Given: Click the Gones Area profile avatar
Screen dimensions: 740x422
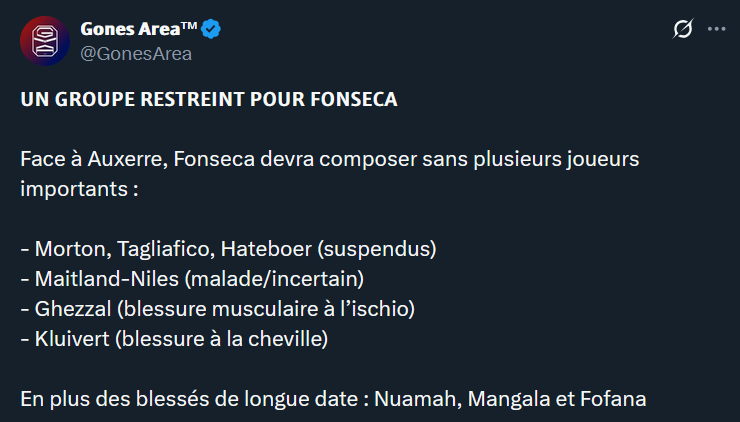Looking at the screenshot, I should [x=45, y=41].
